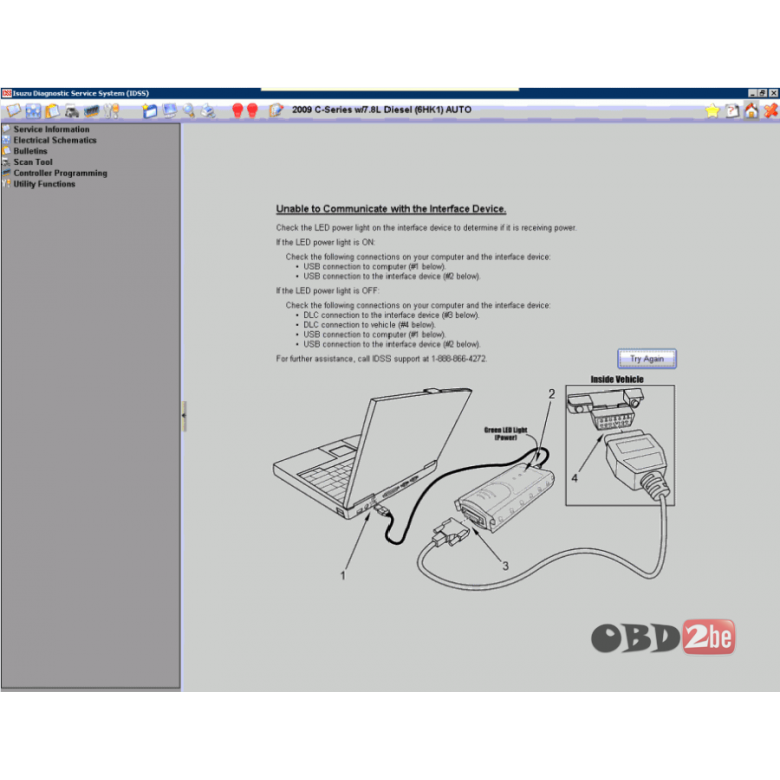Viewport: 780px width, 780px height.
Task: Click the starred folder icon in toolbar
Action: 150,111
